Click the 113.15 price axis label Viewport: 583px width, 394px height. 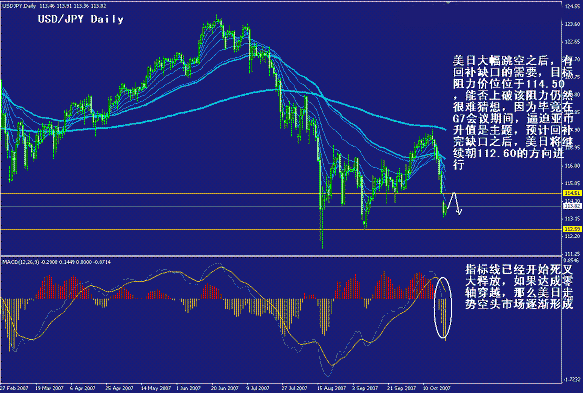(573, 218)
